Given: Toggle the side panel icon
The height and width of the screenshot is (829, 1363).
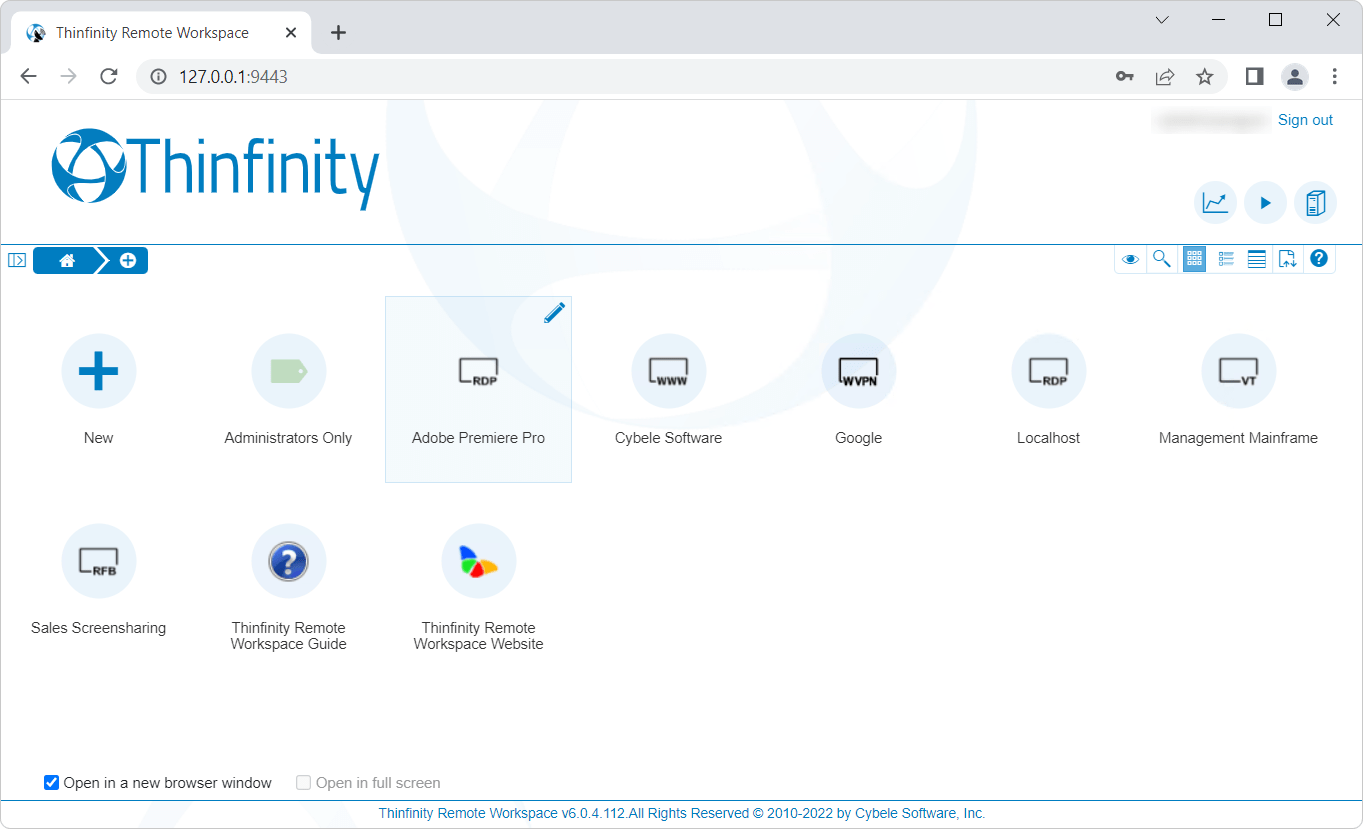Looking at the screenshot, I should (17, 260).
